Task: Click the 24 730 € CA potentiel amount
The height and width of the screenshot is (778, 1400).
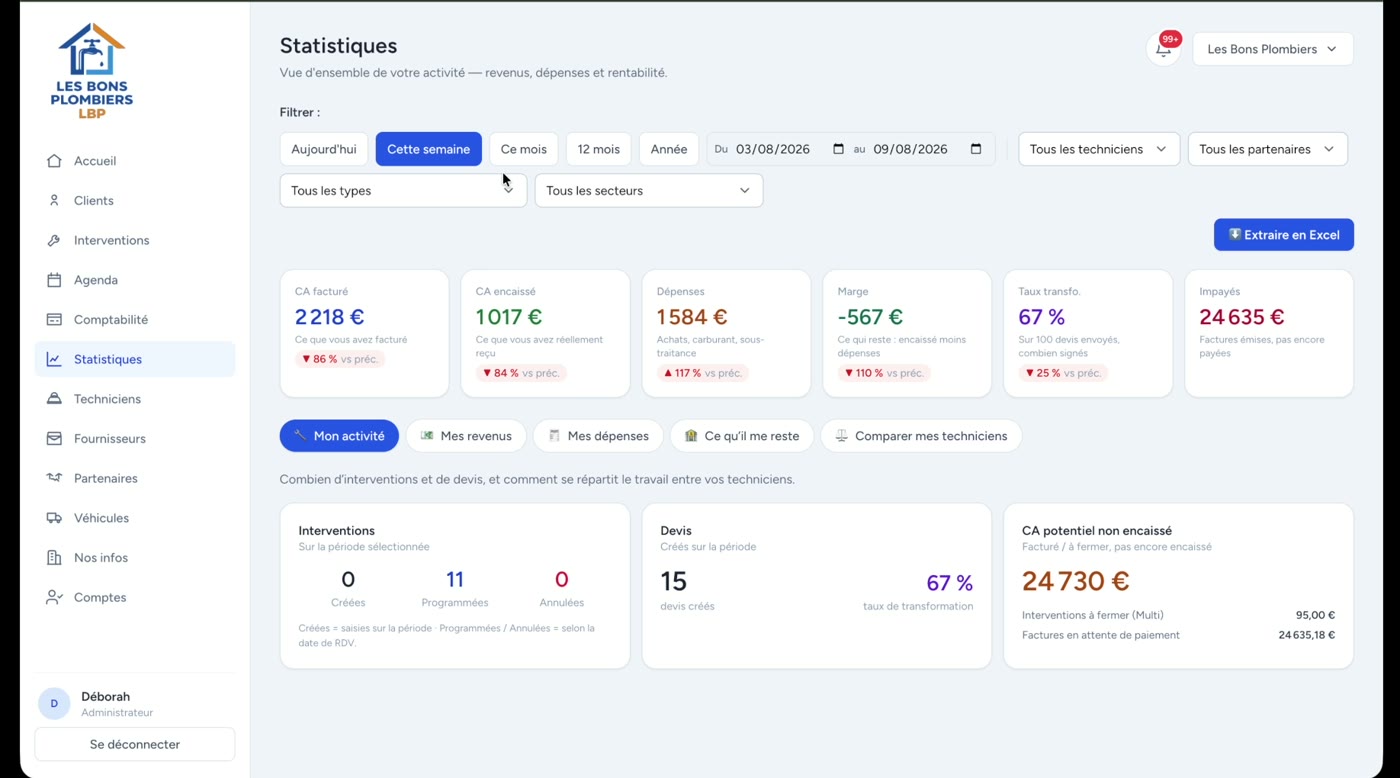Action: [x=1076, y=581]
